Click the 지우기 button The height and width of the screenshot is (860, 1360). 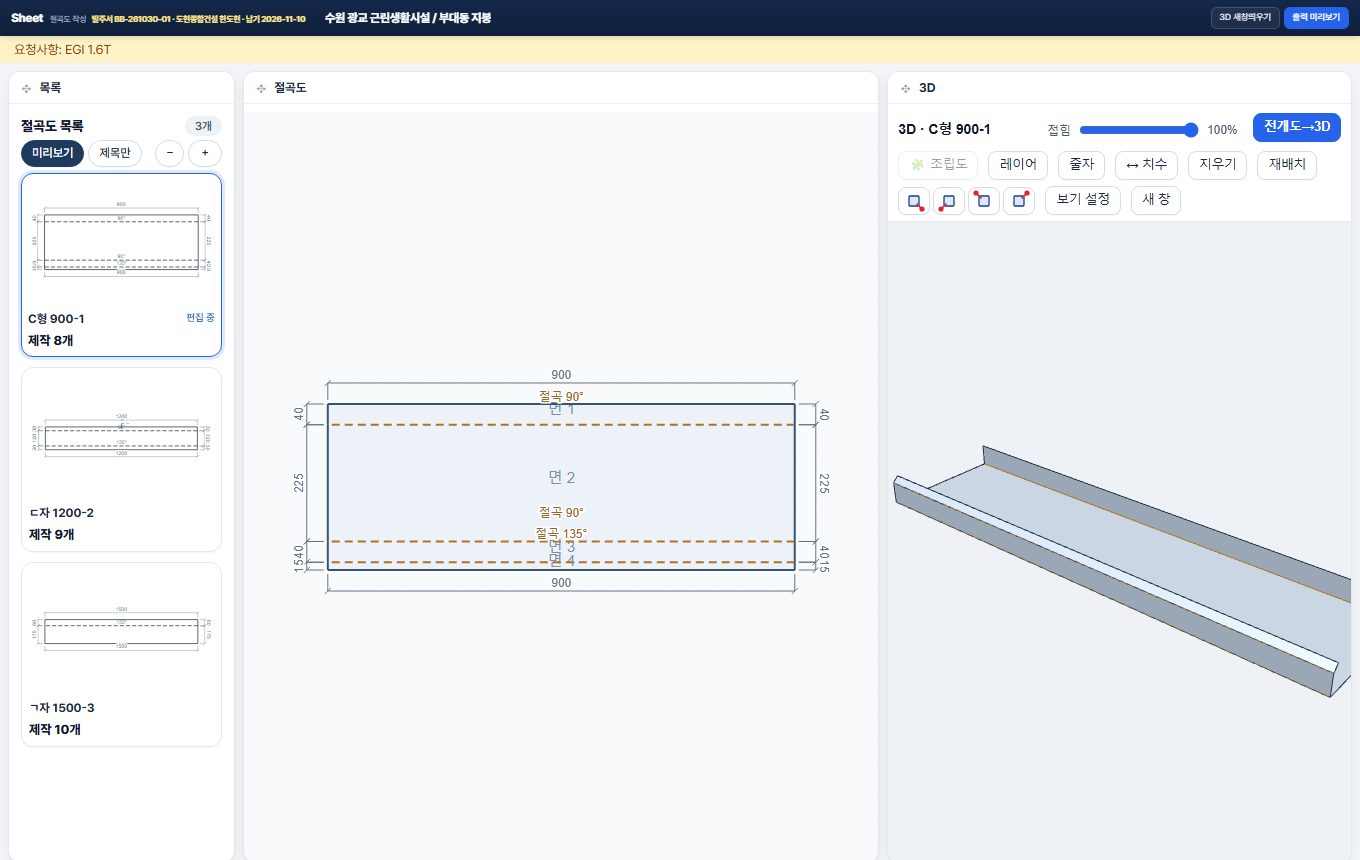(x=1217, y=165)
